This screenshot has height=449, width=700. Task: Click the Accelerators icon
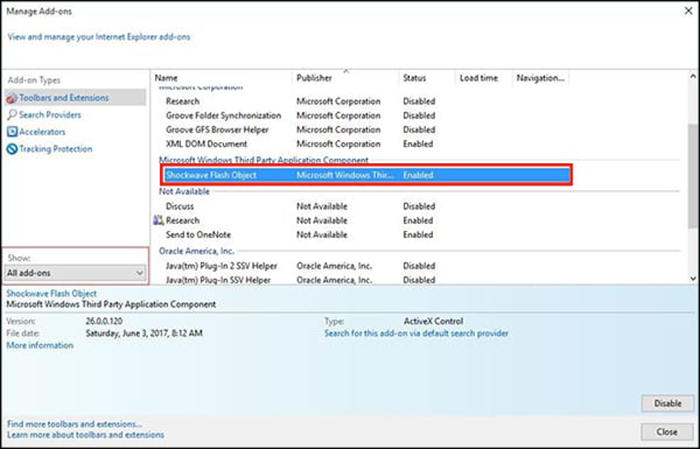[x=12, y=132]
